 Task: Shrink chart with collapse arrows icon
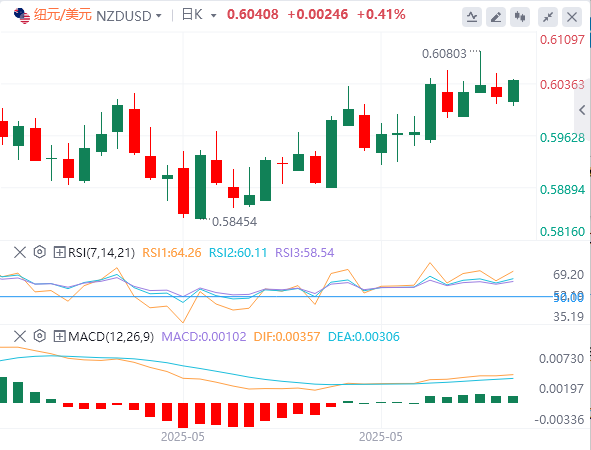(548, 17)
